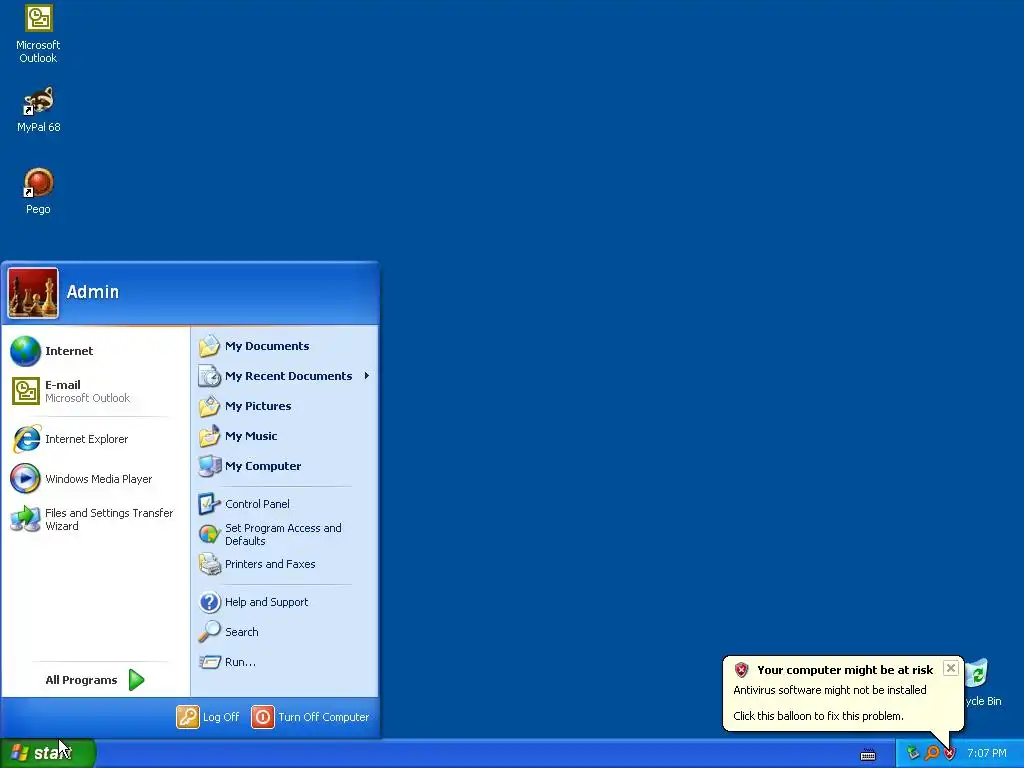Click the My Music folder icon
The height and width of the screenshot is (768, 1024).
pos(210,436)
